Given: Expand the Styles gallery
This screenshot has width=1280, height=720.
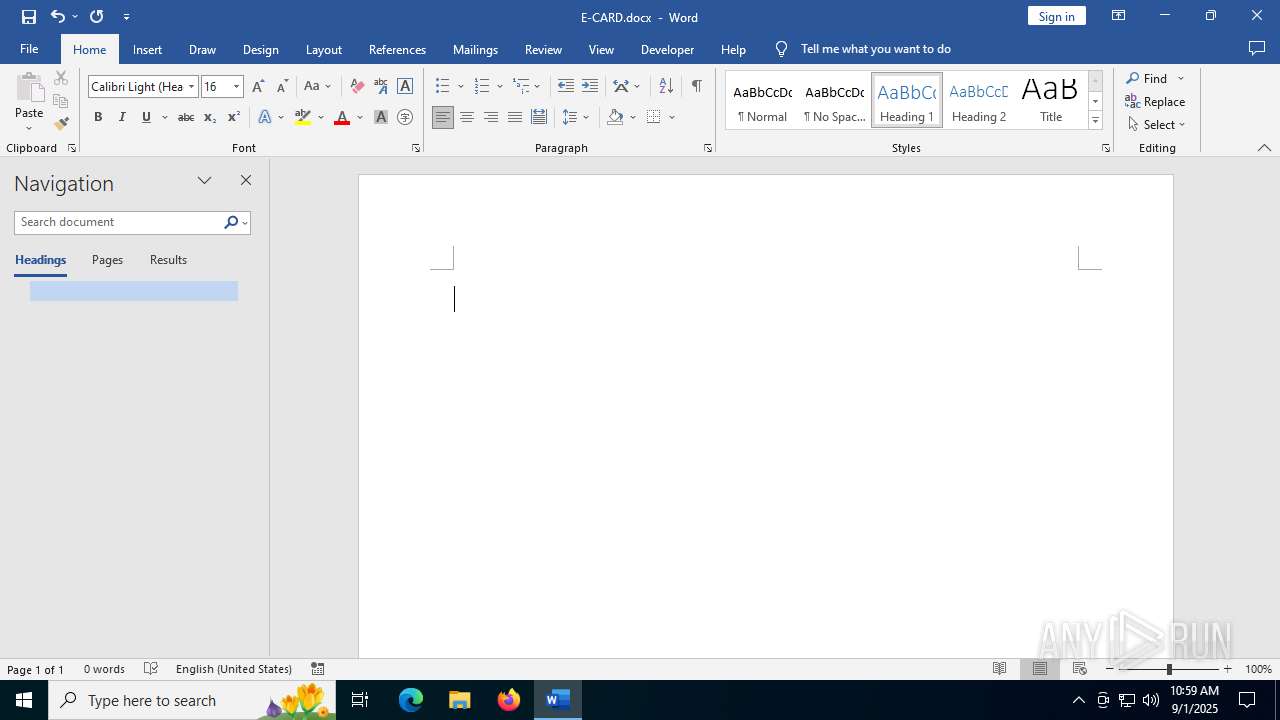Looking at the screenshot, I should pyautogui.click(x=1095, y=121).
